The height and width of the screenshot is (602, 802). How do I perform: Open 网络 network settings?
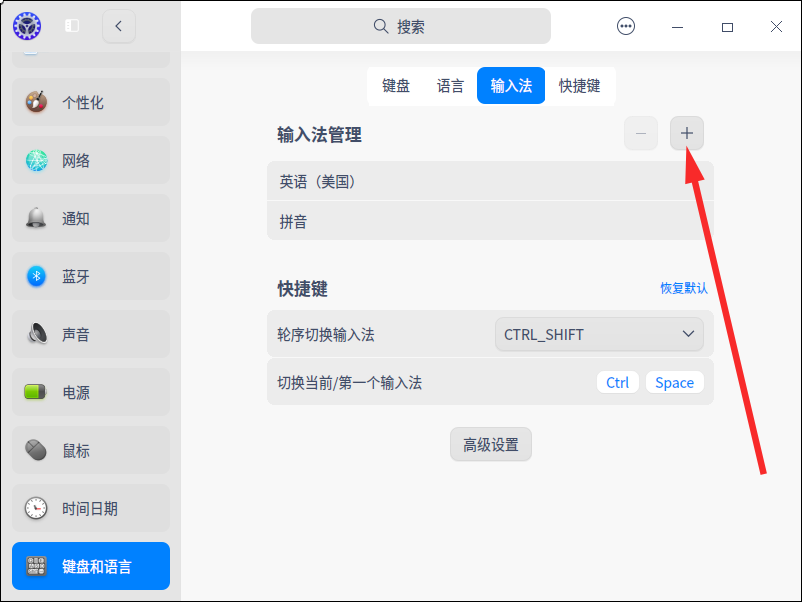[x=91, y=160]
